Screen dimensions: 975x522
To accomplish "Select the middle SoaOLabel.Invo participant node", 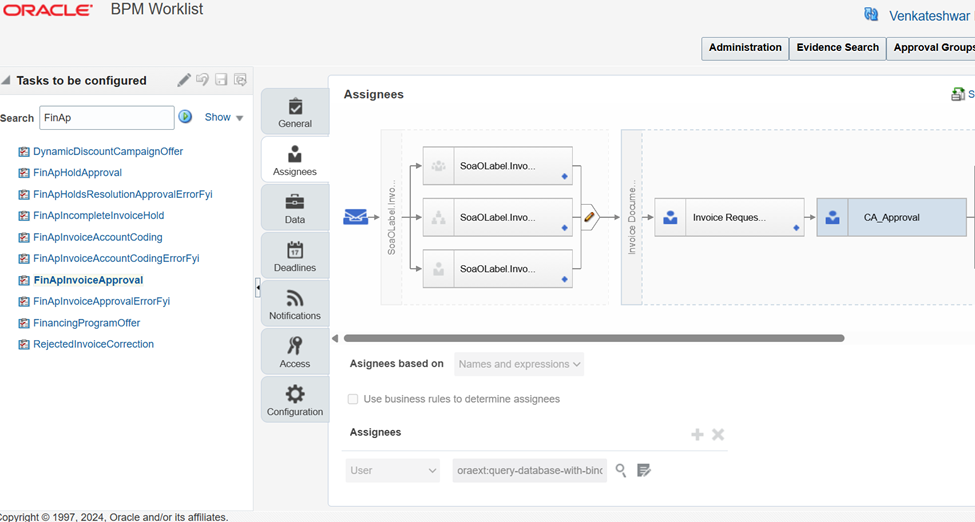I will (497, 217).
